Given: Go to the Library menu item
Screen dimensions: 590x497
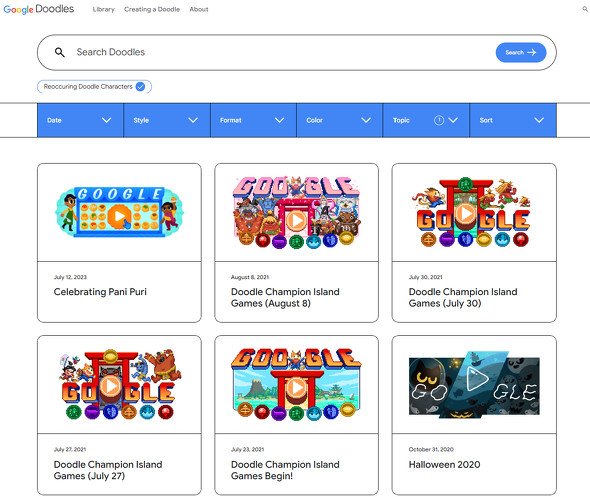Looking at the screenshot, I should pos(103,9).
